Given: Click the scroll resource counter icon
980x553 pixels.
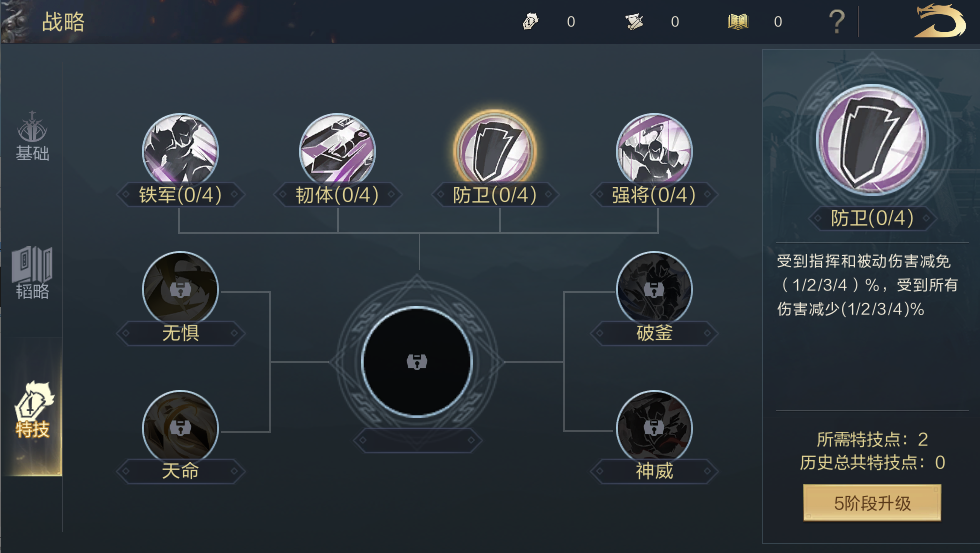Looking at the screenshot, I should pos(634,22).
